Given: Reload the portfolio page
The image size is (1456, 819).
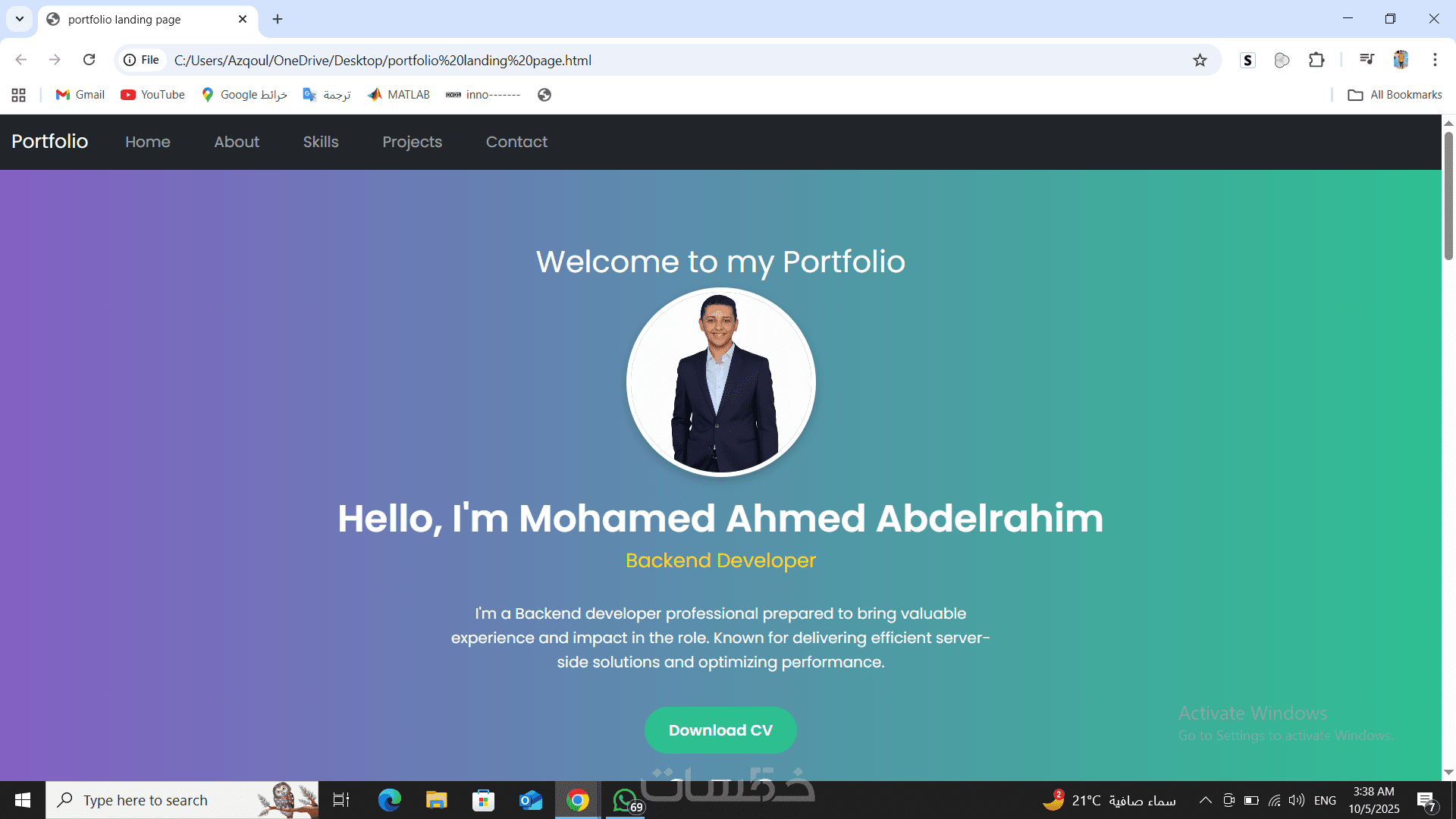Looking at the screenshot, I should [x=89, y=60].
